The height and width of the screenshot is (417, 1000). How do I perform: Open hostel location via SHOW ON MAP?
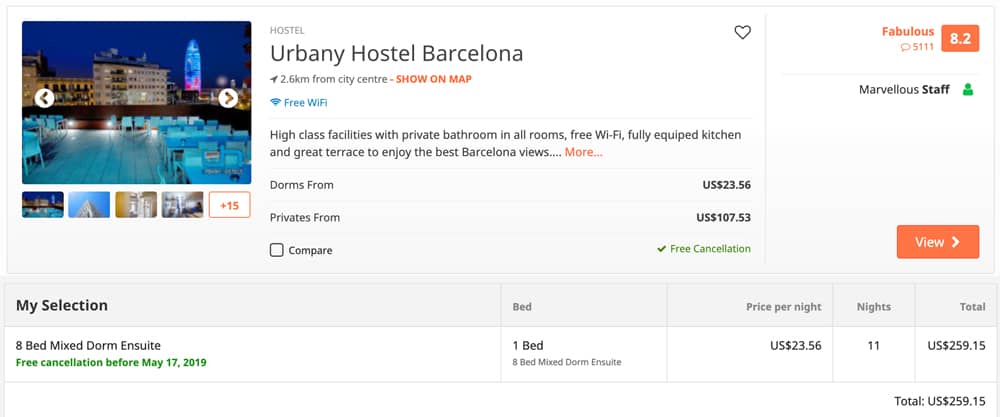434,80
